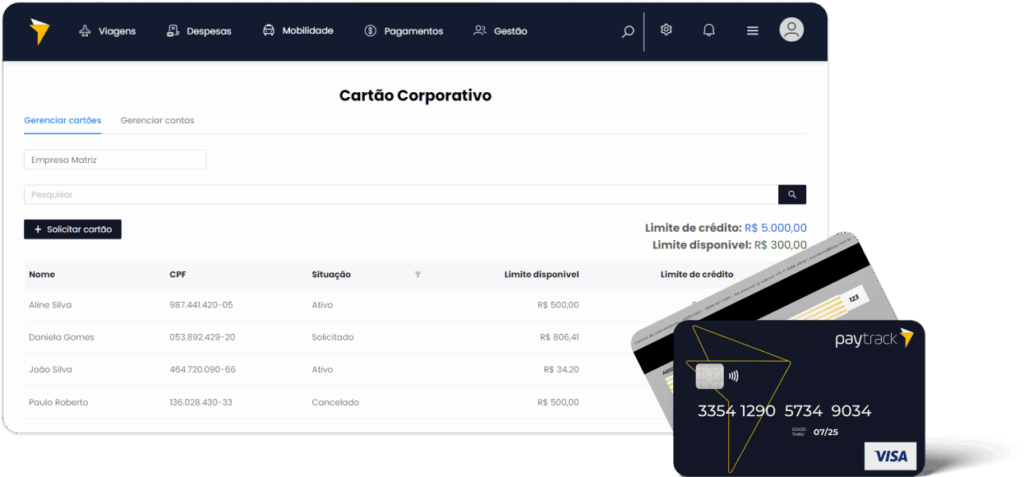This screenshot has width=1024, height=477.
Task: Select the Daniela Gomes row name
Action: point(61,337)
